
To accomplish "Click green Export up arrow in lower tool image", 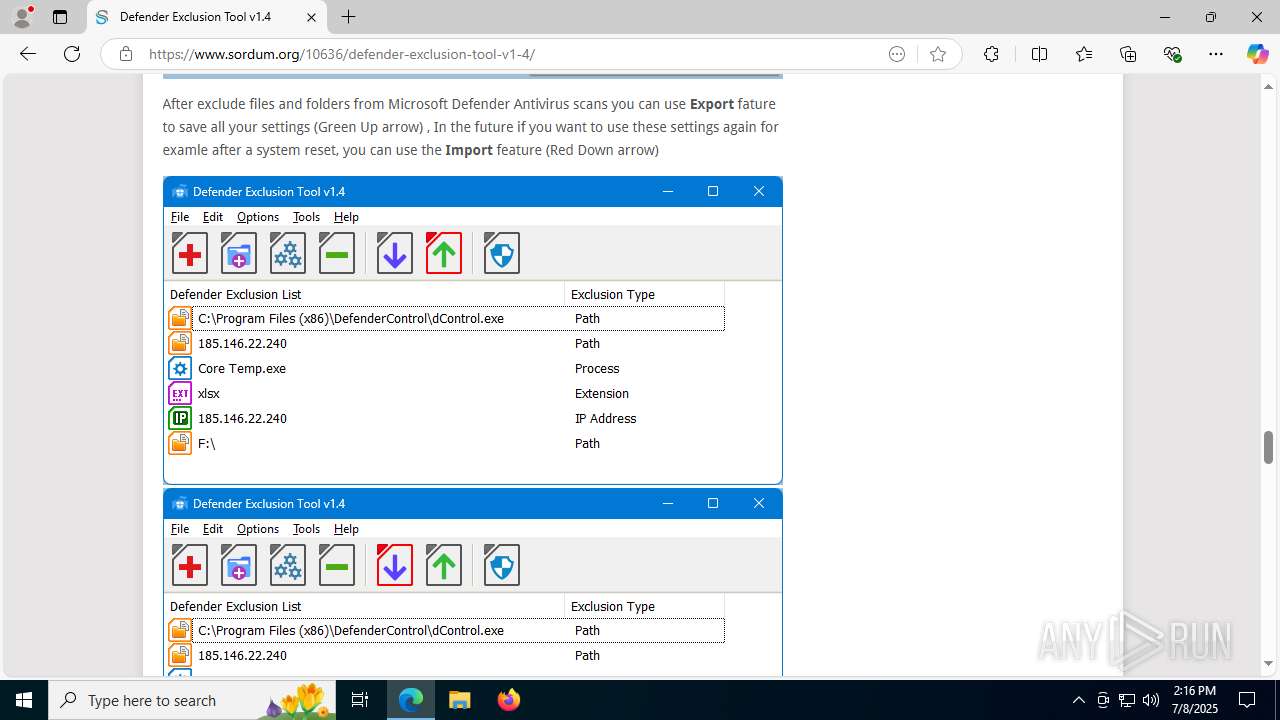I will click(443, 566).
